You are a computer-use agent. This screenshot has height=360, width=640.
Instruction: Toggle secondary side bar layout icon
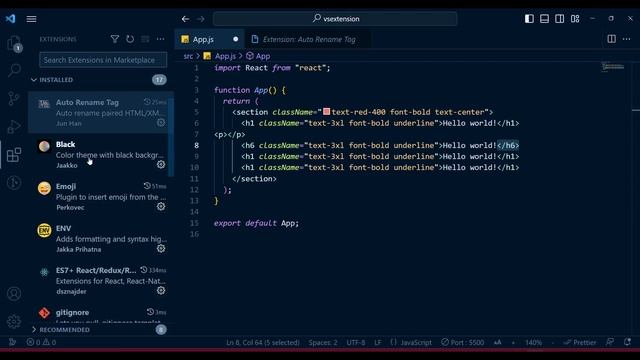tap(560, 19)
